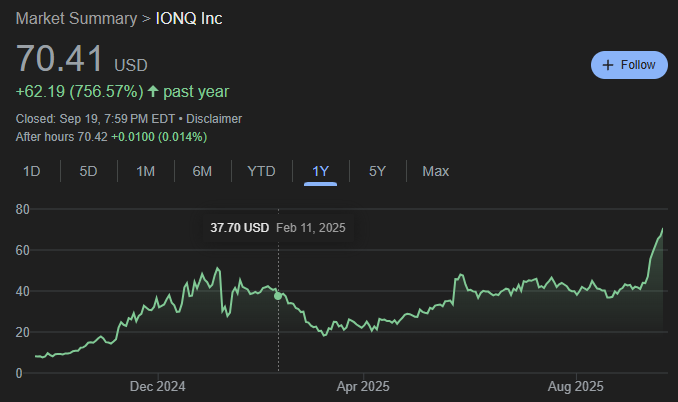This screenshot has width=678, height=402.
Task: Open the Market Summary breadcrumb link
Action: coord(76,19)
